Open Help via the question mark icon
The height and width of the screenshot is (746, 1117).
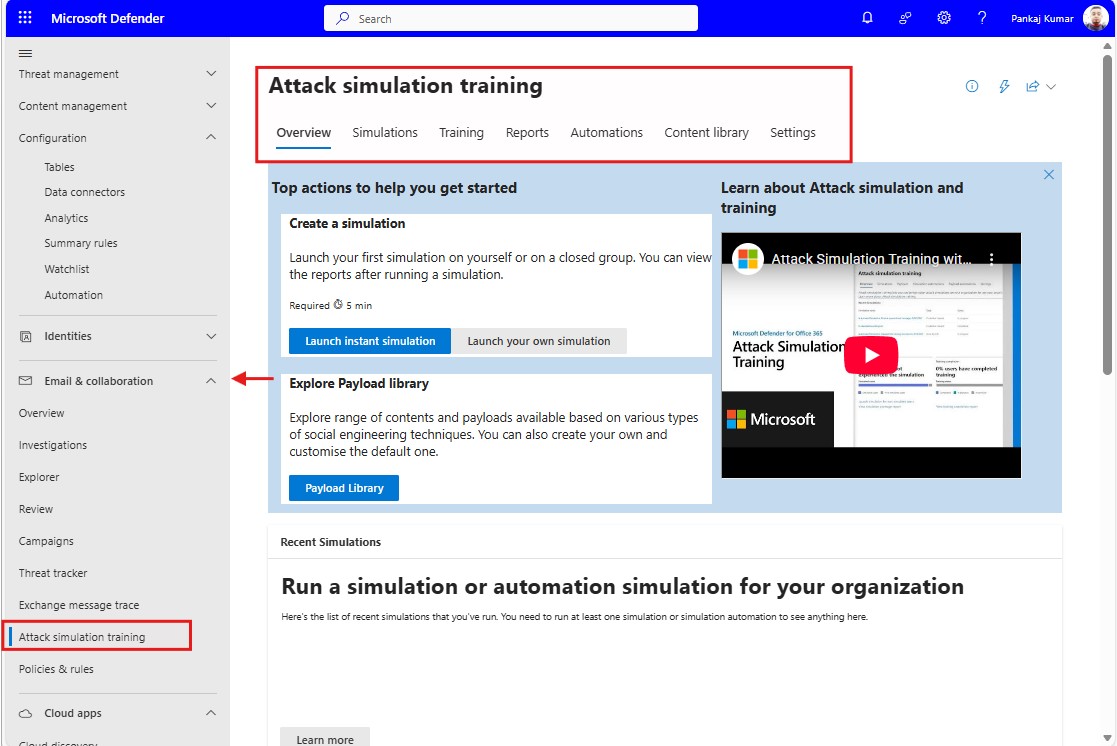tap(981, 17)
